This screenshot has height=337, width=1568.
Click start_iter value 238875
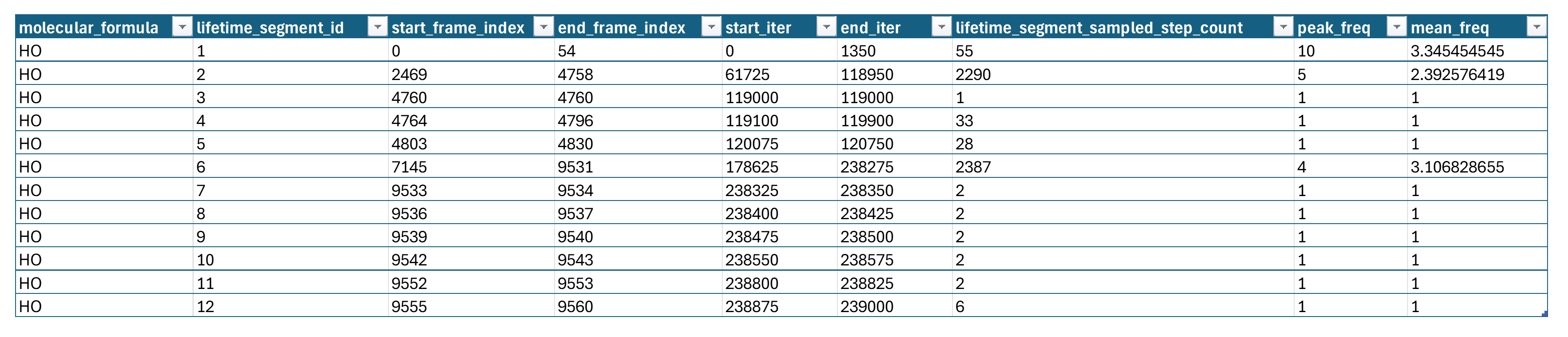pos(752,306)
